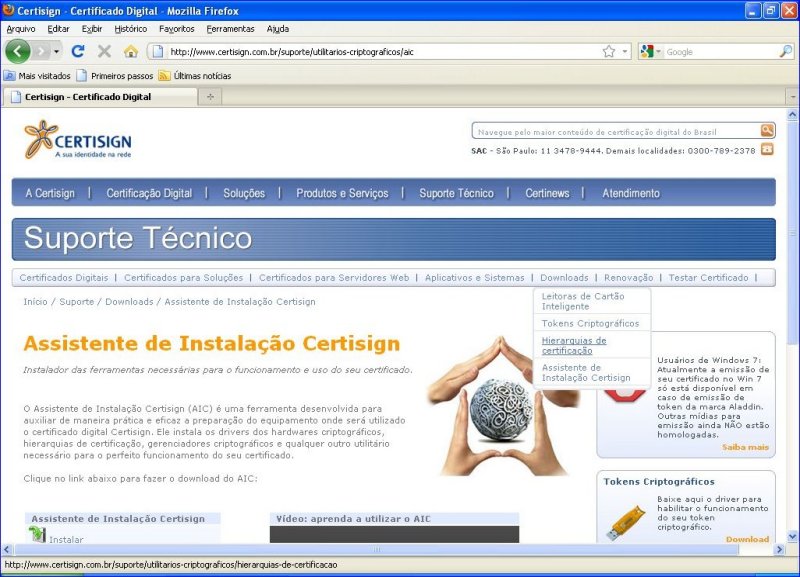Click Aplicativos e Sistemas submenu link
Image resolution: width=800 pixels, height=577 pixels.
(x=474, y=278)
